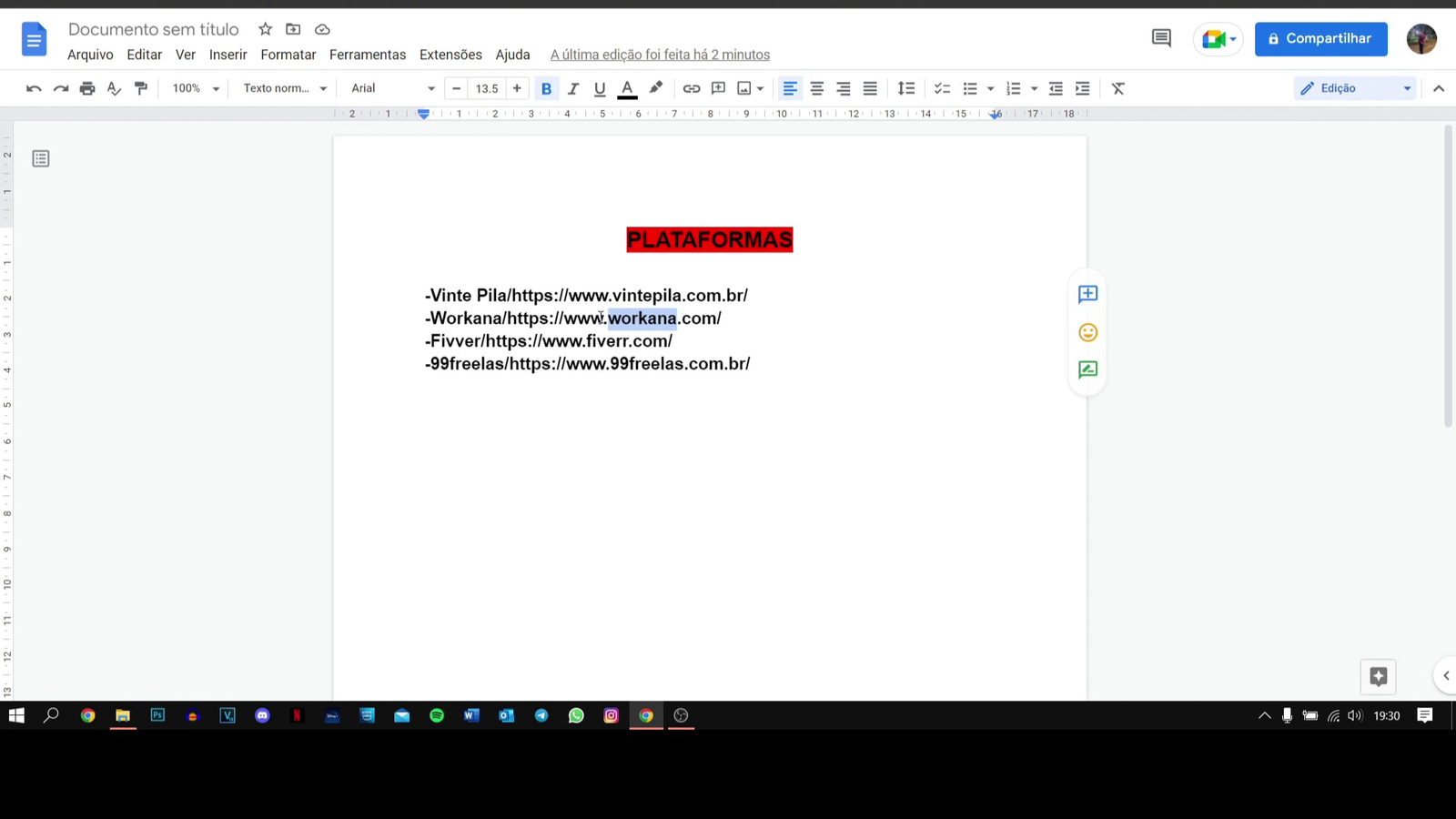This screenshot has width=1456, height=819.
Task: Open the insert image dropdown arrow
Action: coord(760,89)
